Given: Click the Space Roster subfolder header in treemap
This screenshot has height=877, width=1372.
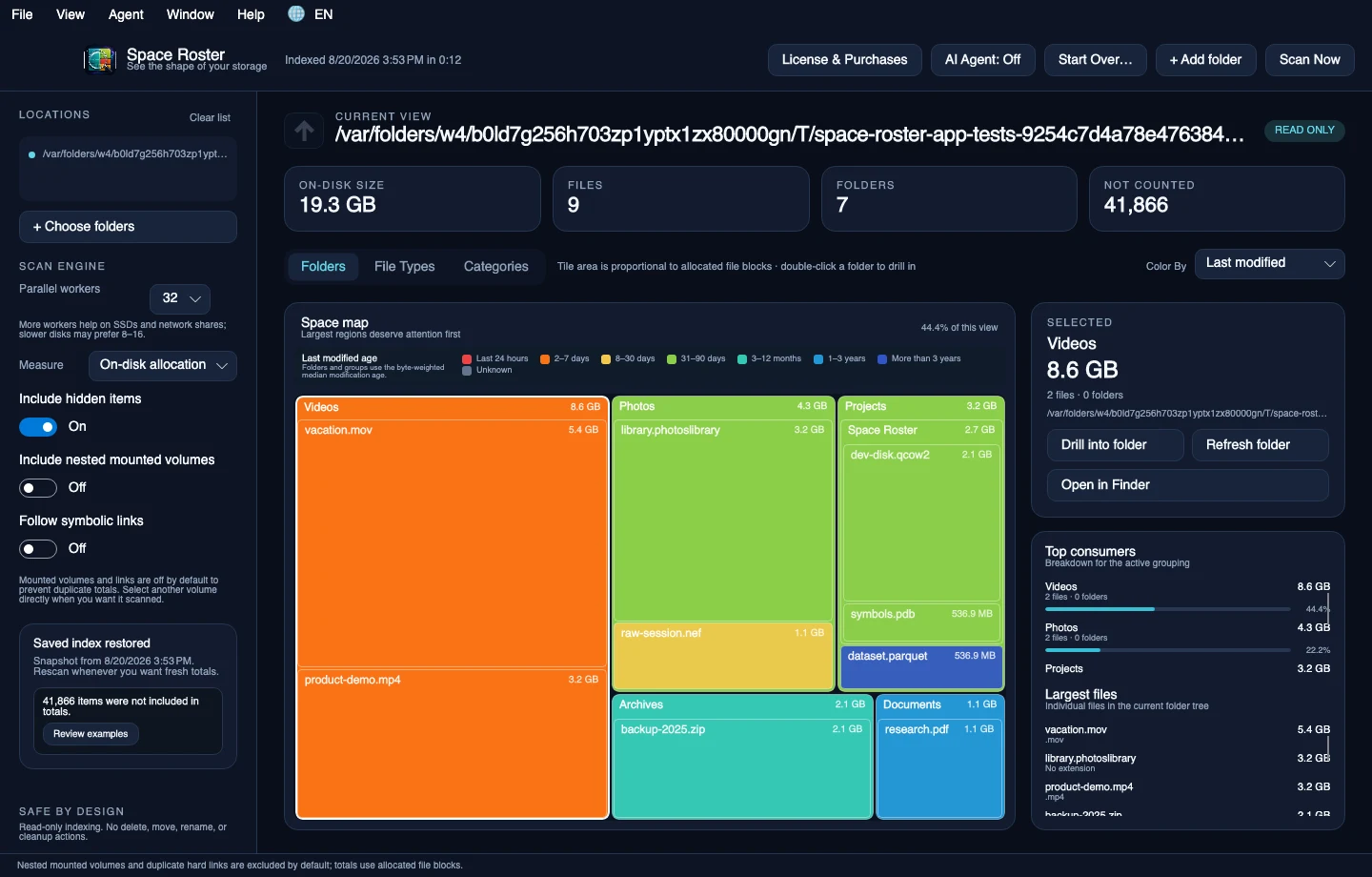Looking at the screenshot, I should [x=920, y=431].
